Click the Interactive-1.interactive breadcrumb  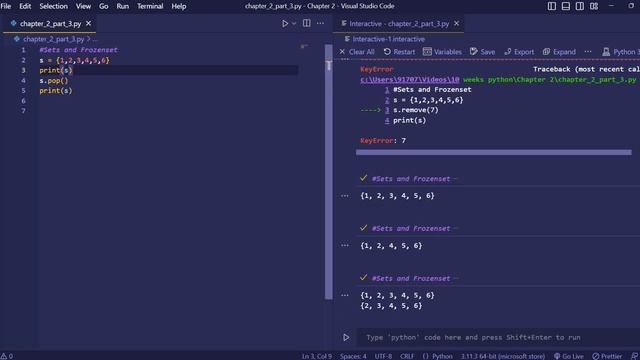pos(389,39)
